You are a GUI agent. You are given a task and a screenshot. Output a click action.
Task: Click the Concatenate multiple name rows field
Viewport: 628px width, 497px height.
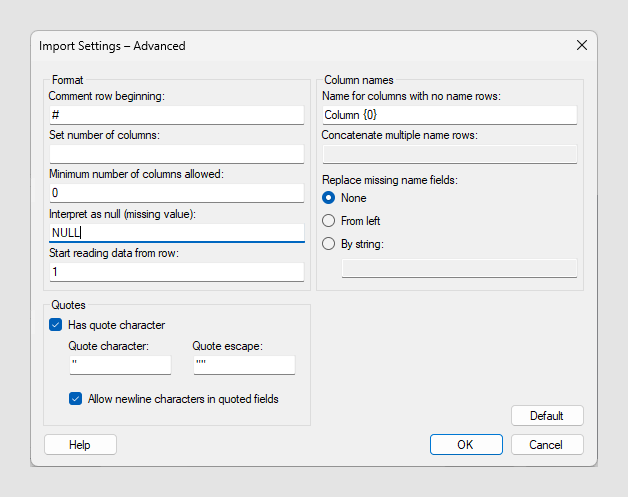point(450,154)
